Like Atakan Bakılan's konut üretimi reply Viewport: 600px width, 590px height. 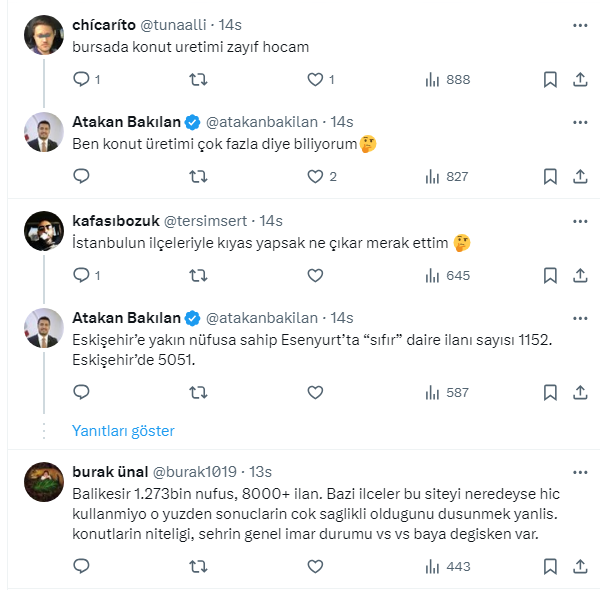point(315,176)
